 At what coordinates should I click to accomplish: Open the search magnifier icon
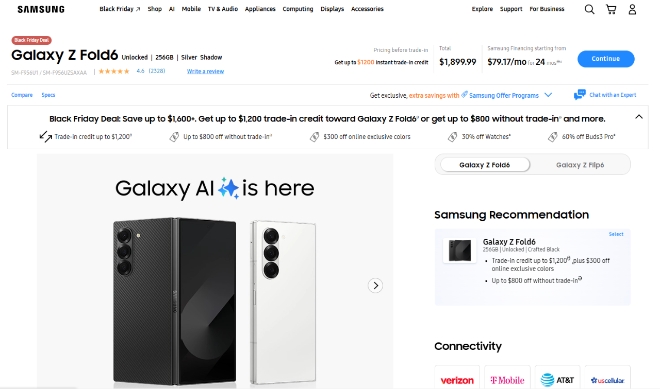point(589,9)
